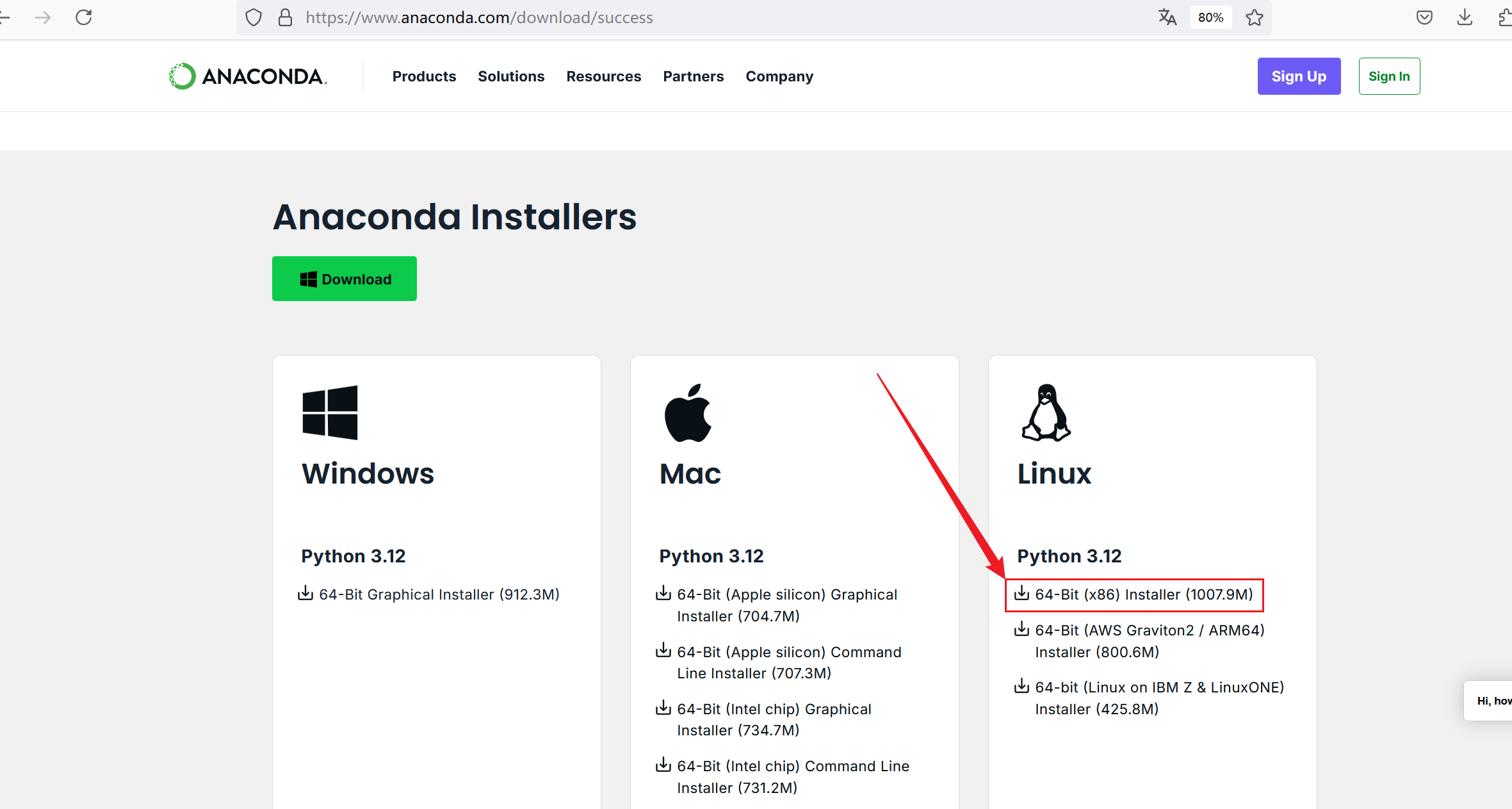The image size is (1512, 809).
Task: Download 64-Bit Graphical Installer (912.3M) for Windows
Action: [439, 594]
